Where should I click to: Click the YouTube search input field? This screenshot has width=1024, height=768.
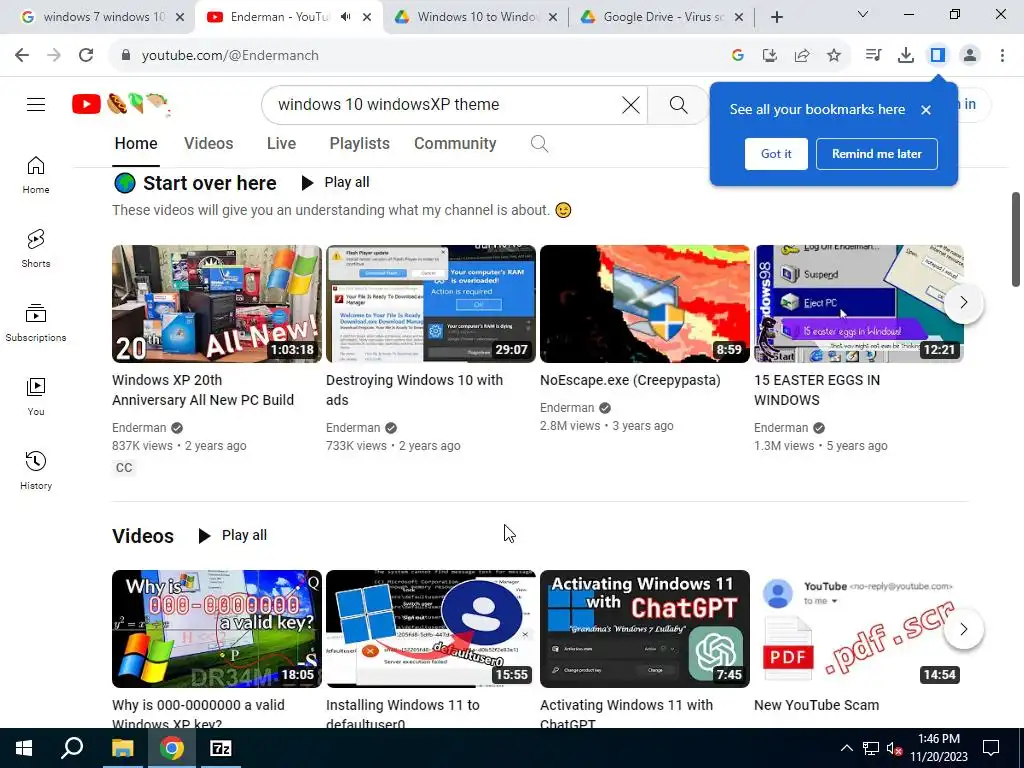pos(444,104)
